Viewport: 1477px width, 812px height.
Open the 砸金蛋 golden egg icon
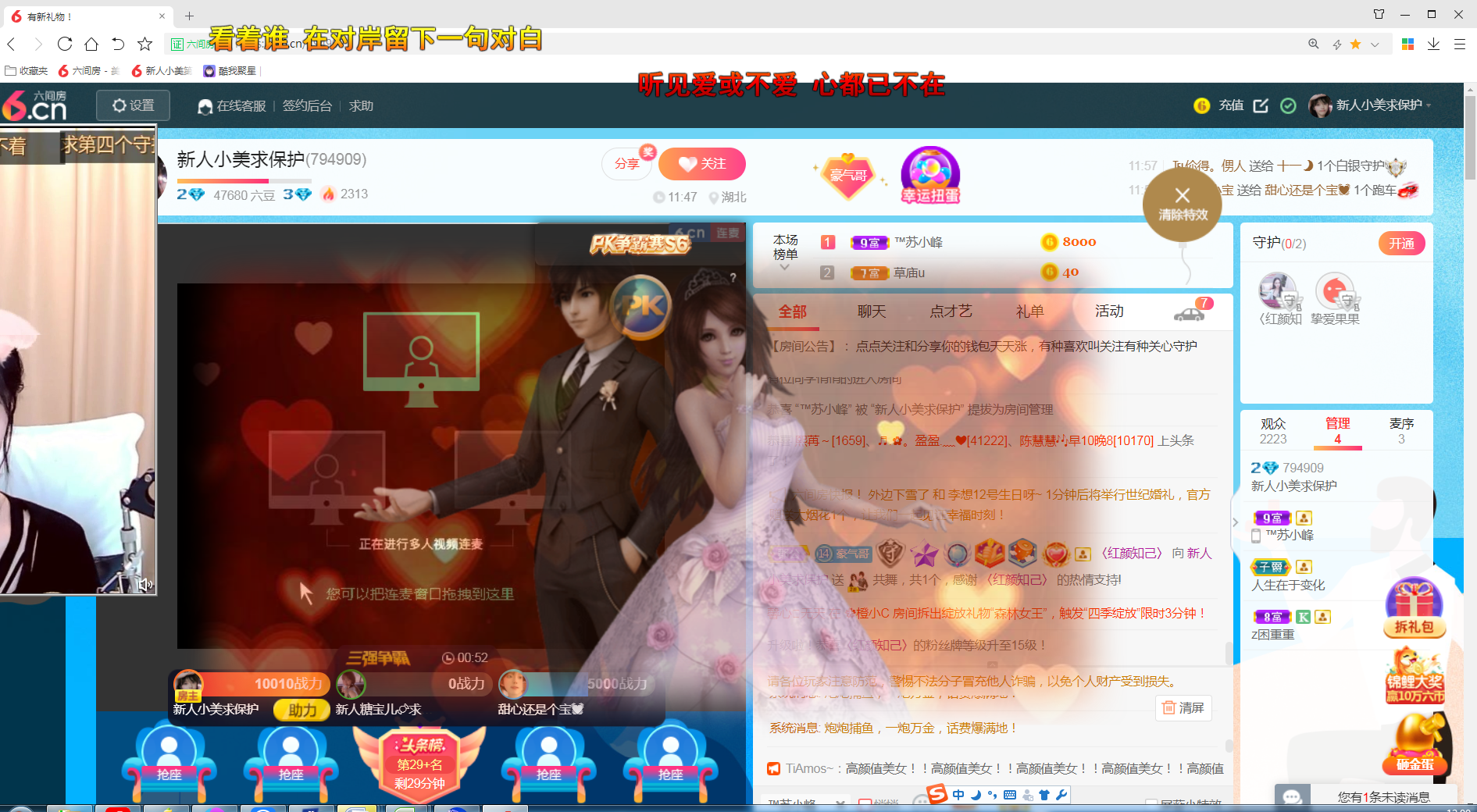pos(1415,743)
